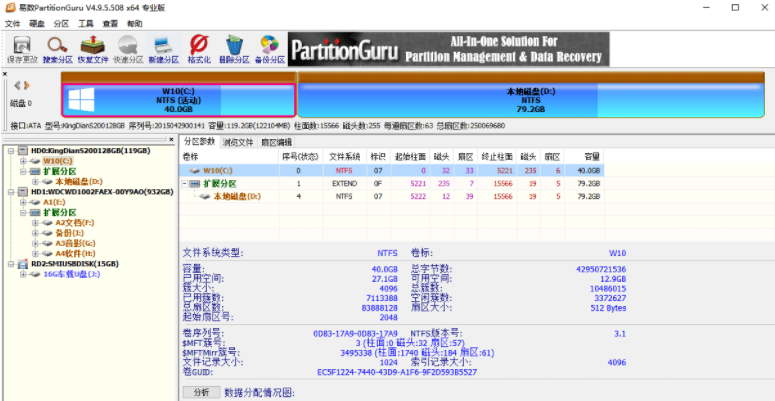
Task: Select HD1:WDCWD1002FAEX-00Y9AO(932GB) in tree
Action: (x=102, y=192)
